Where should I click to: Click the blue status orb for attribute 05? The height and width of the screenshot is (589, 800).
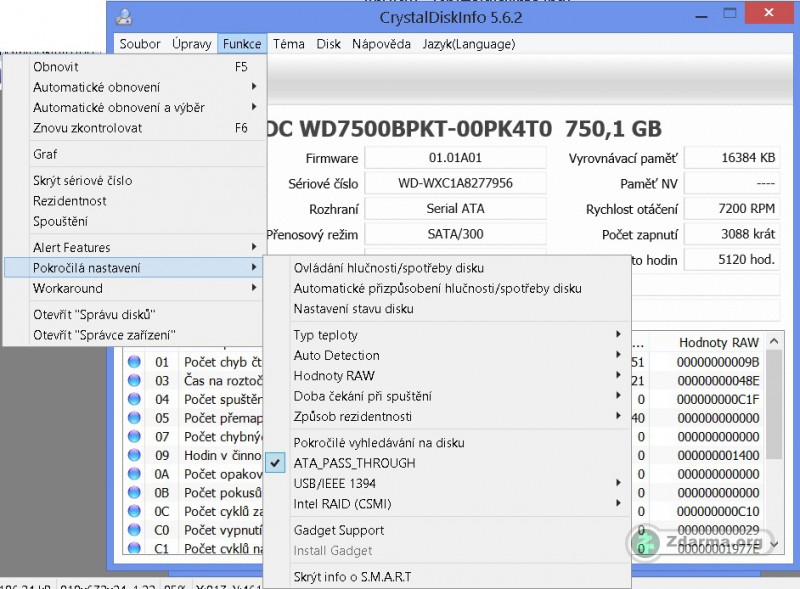pyautogui.click(x=134, y=418)
